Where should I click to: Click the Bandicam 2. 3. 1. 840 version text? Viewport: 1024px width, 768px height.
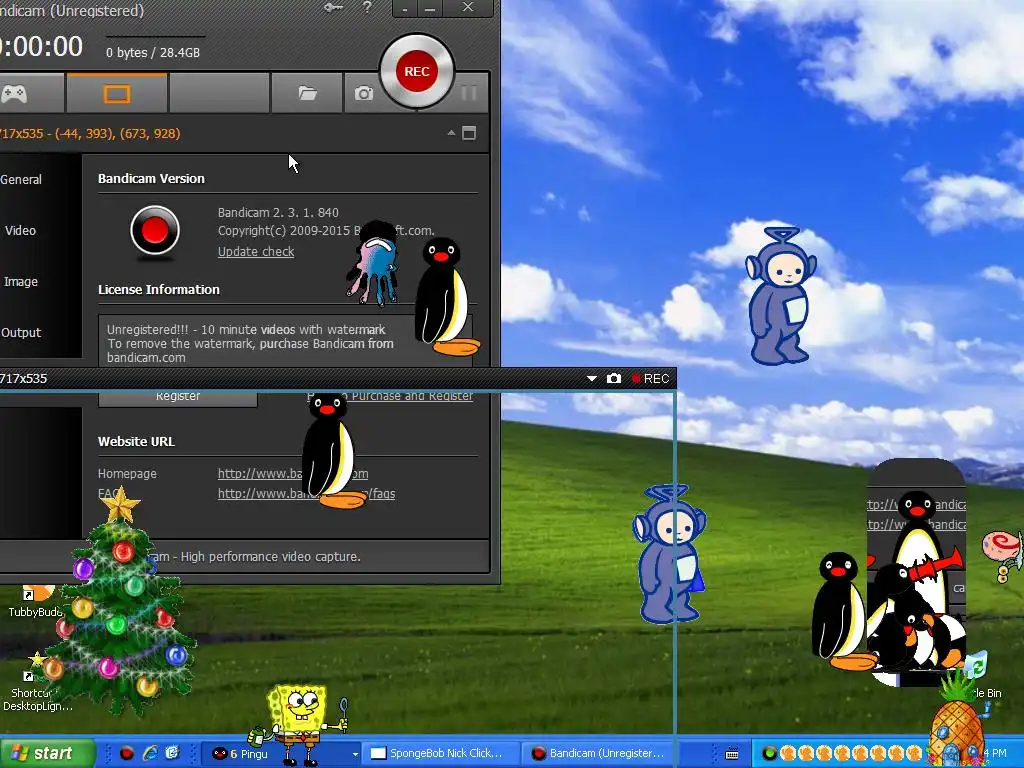(x=278, y=212)
